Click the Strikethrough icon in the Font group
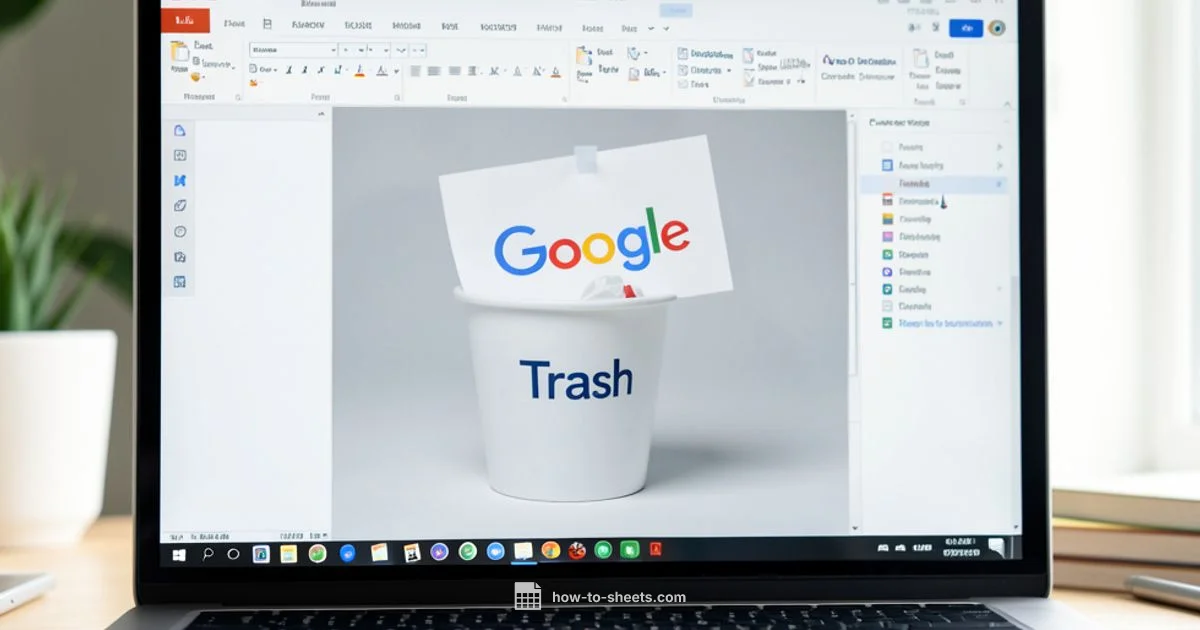This screenshot has height=630, width=1200. click(x=321, y=70)
